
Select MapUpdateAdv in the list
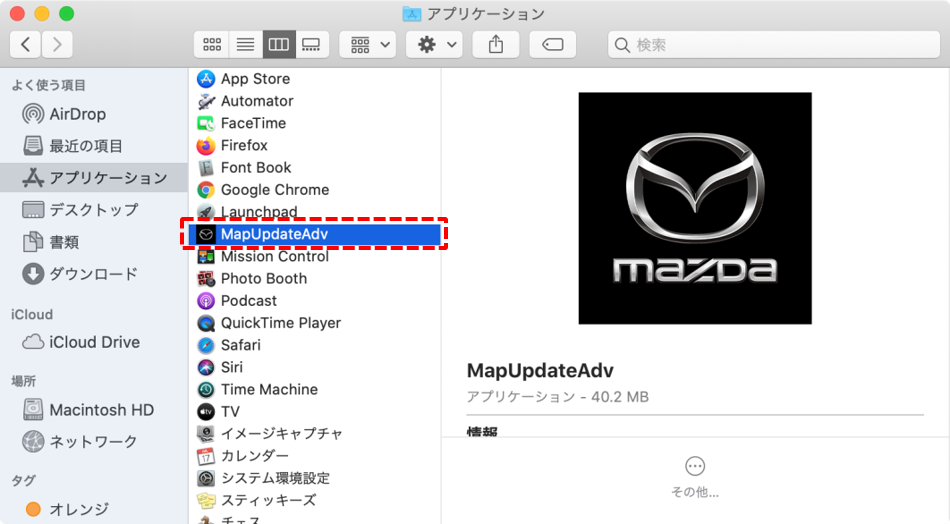[315, 234]
